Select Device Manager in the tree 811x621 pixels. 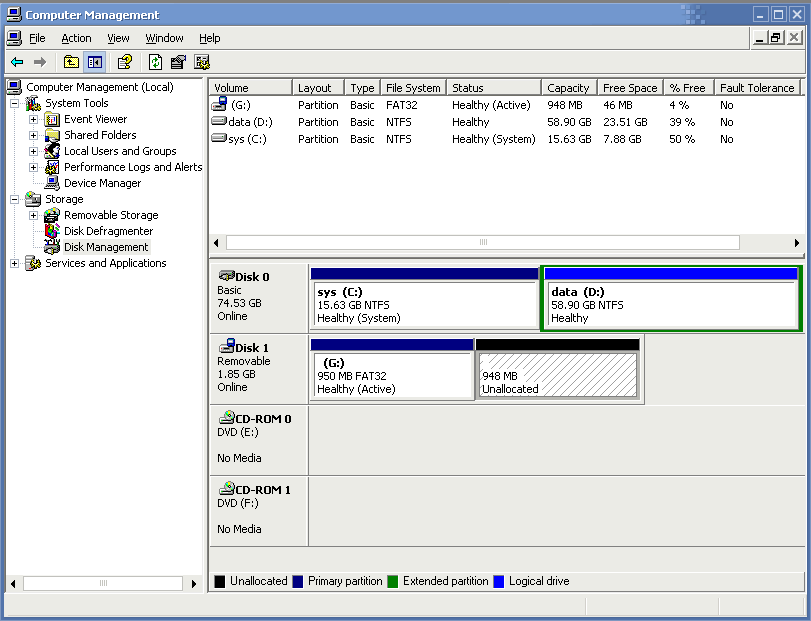(x=102, y=183)
